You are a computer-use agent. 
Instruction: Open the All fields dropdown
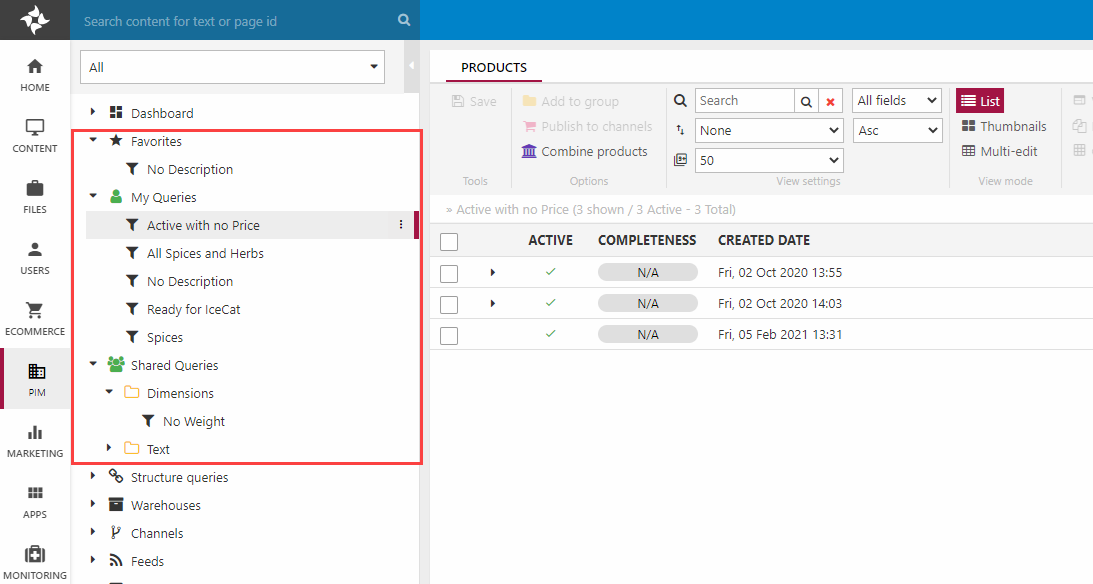[x=897, y=101]
